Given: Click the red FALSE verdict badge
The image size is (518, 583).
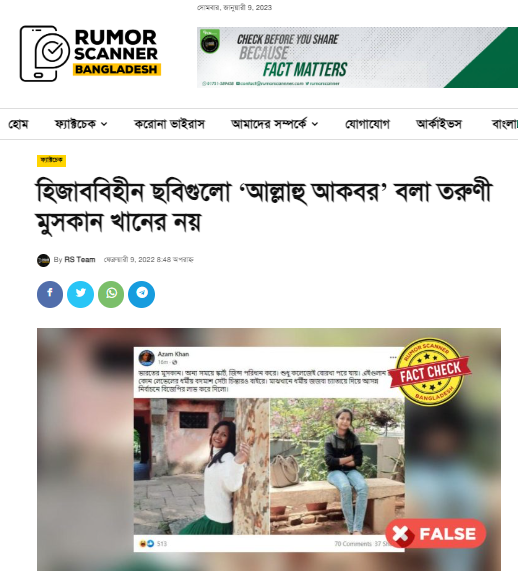Looking at the screenshot, I should tap(436, 534).
